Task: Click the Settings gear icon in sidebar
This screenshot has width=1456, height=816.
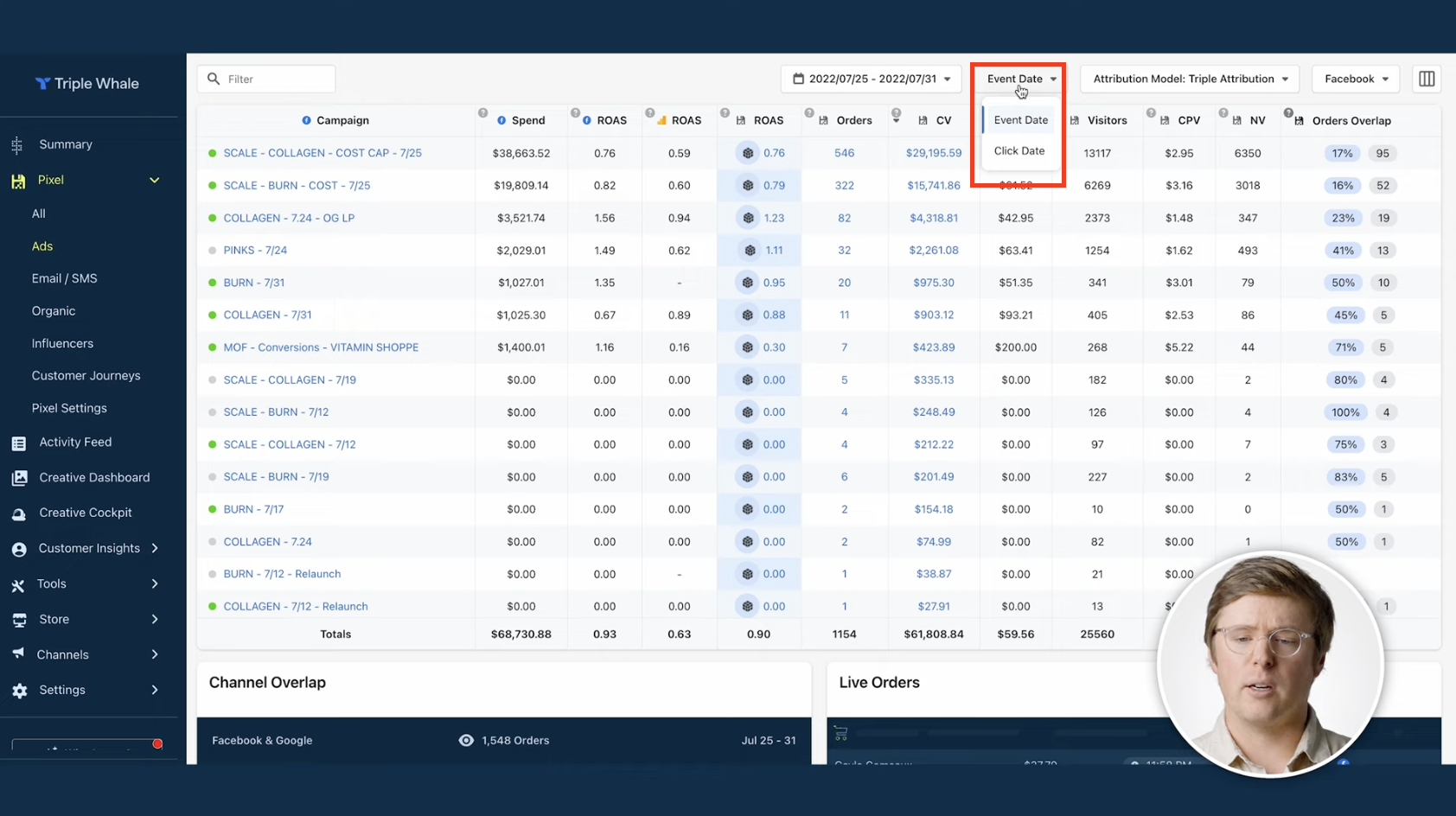Action: pyautogui.click(x=19, y=691)
